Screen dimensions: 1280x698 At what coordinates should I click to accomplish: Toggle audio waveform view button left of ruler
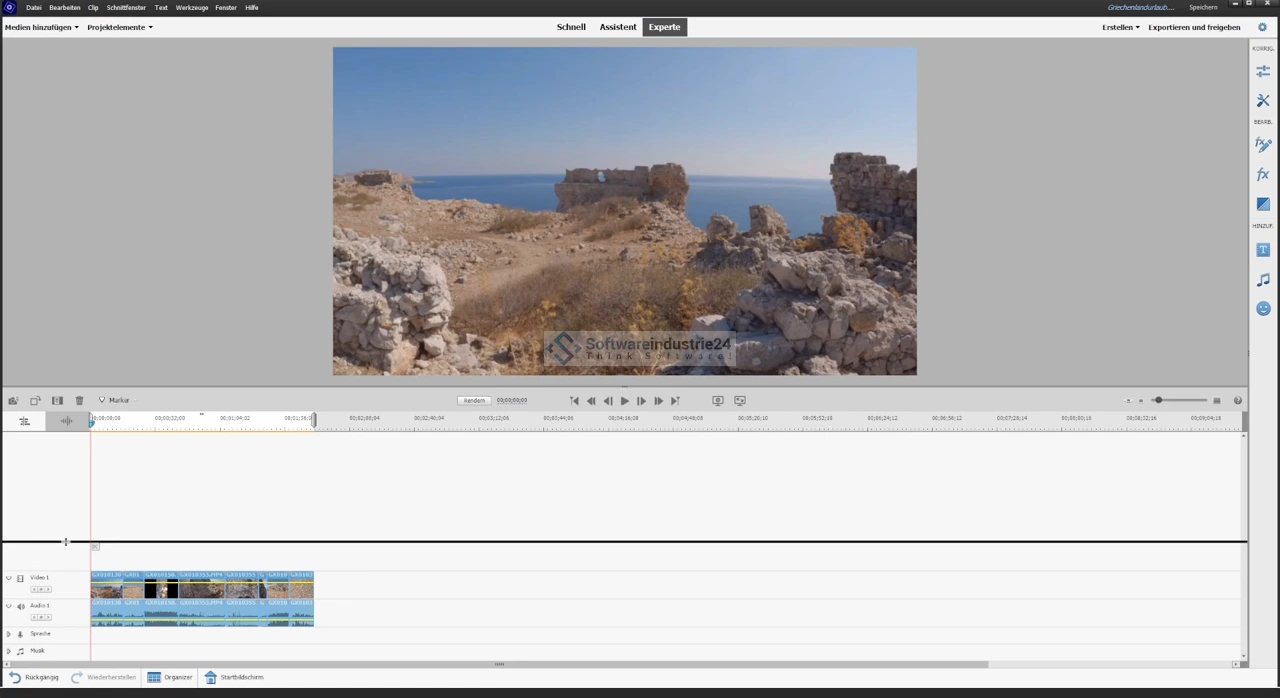(66, 421)
